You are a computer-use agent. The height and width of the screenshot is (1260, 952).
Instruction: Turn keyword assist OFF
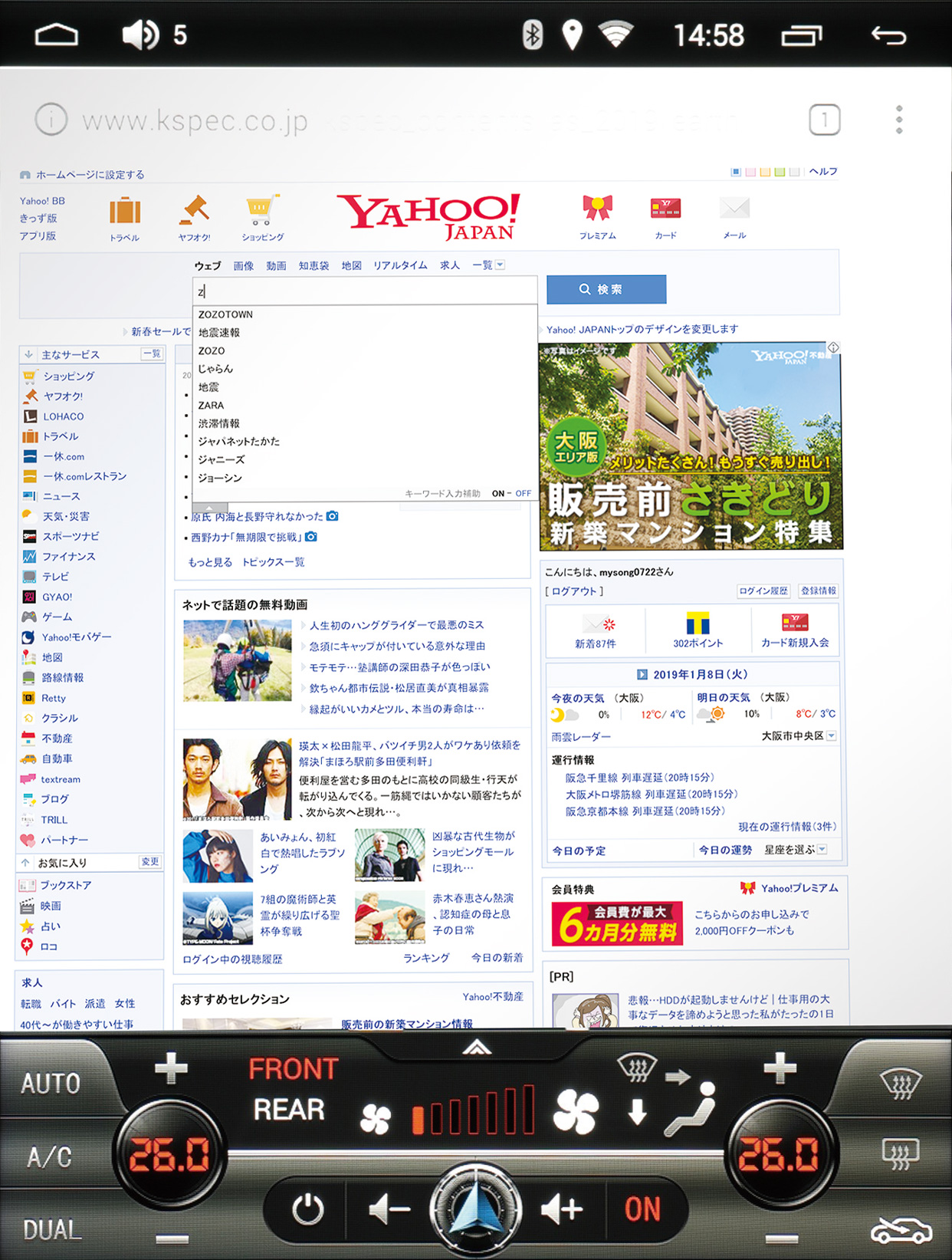(524, 494)
